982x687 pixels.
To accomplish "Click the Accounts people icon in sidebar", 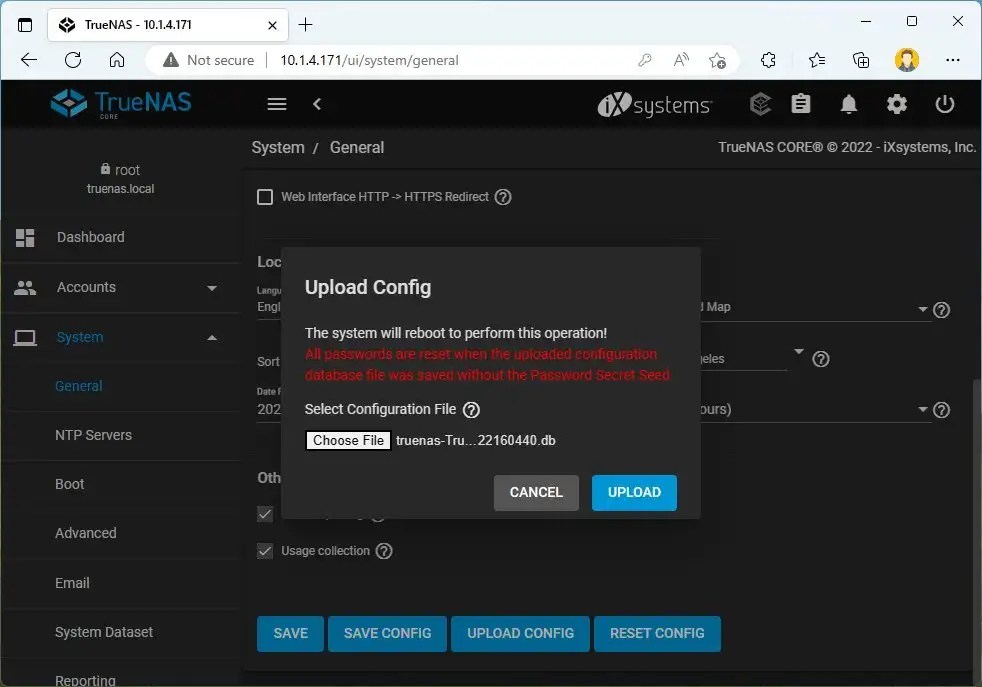I will tap(25, 287).
